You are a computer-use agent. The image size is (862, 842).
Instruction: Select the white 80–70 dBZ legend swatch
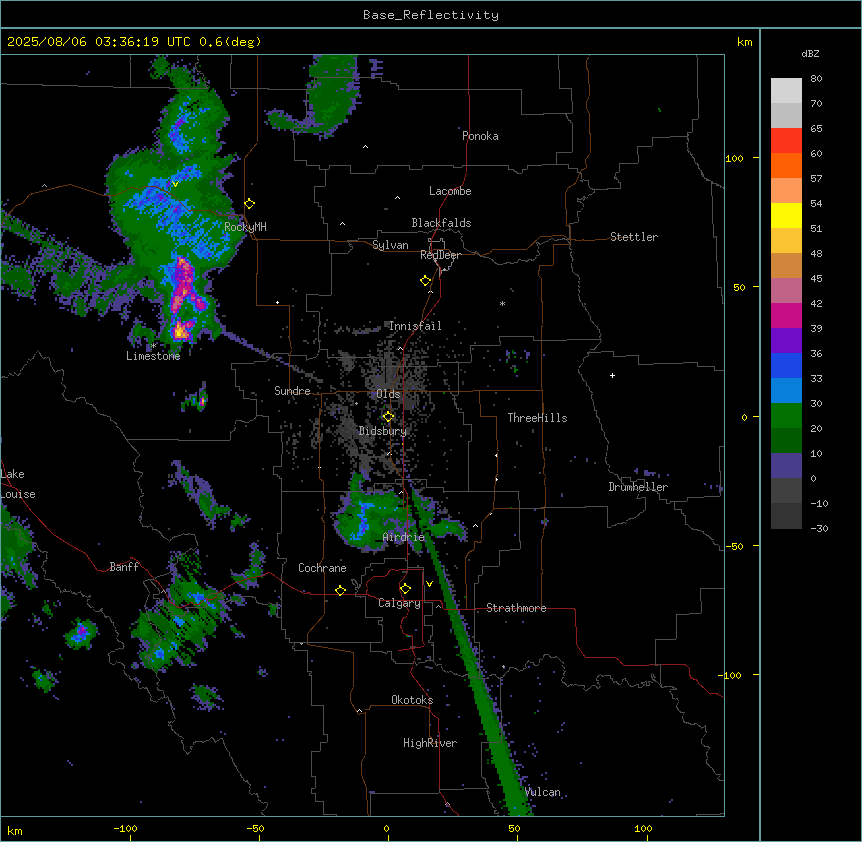pyautogui.click(x=786, y=90)
